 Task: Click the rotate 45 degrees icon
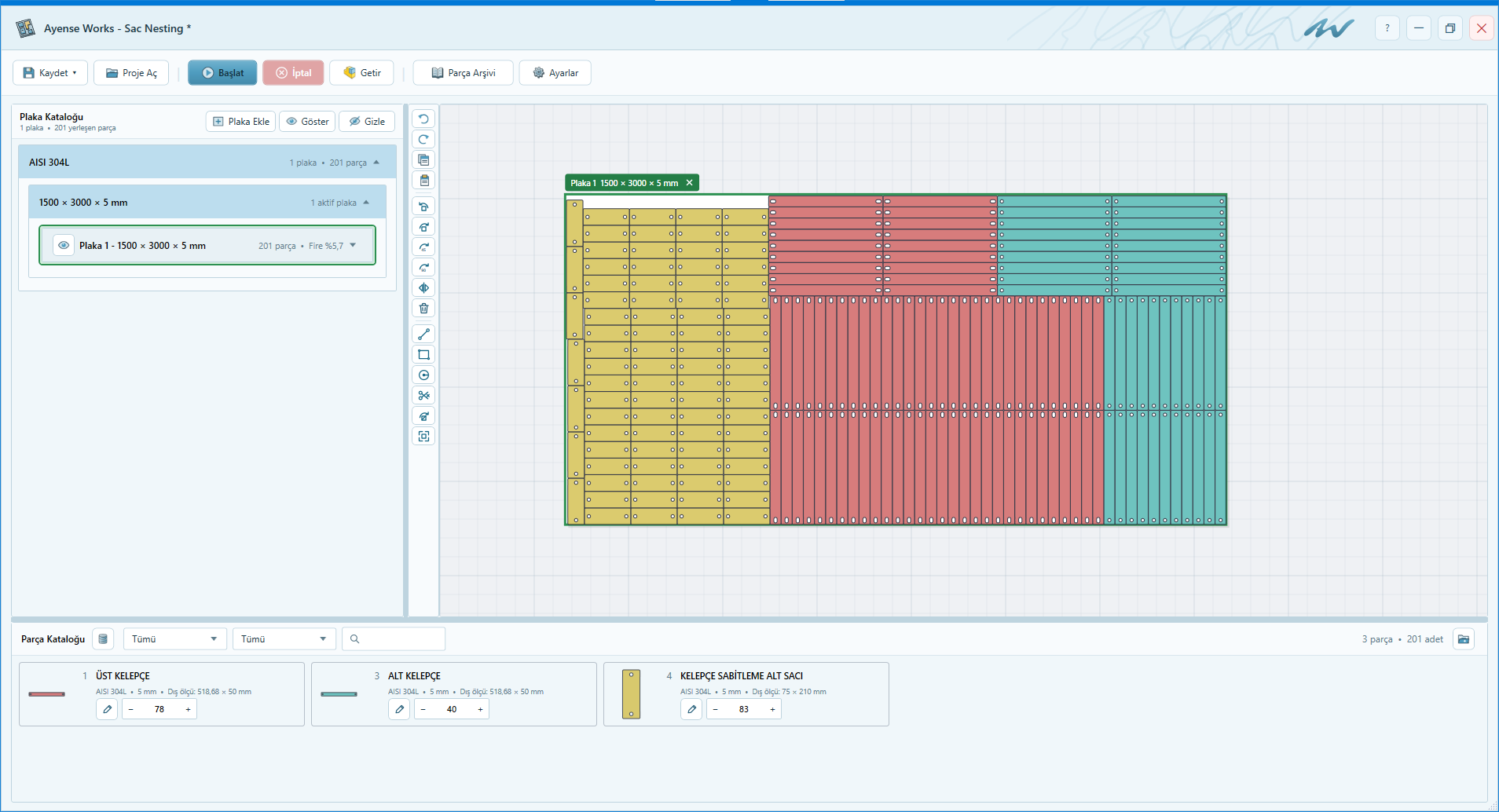tap(423, 247)
